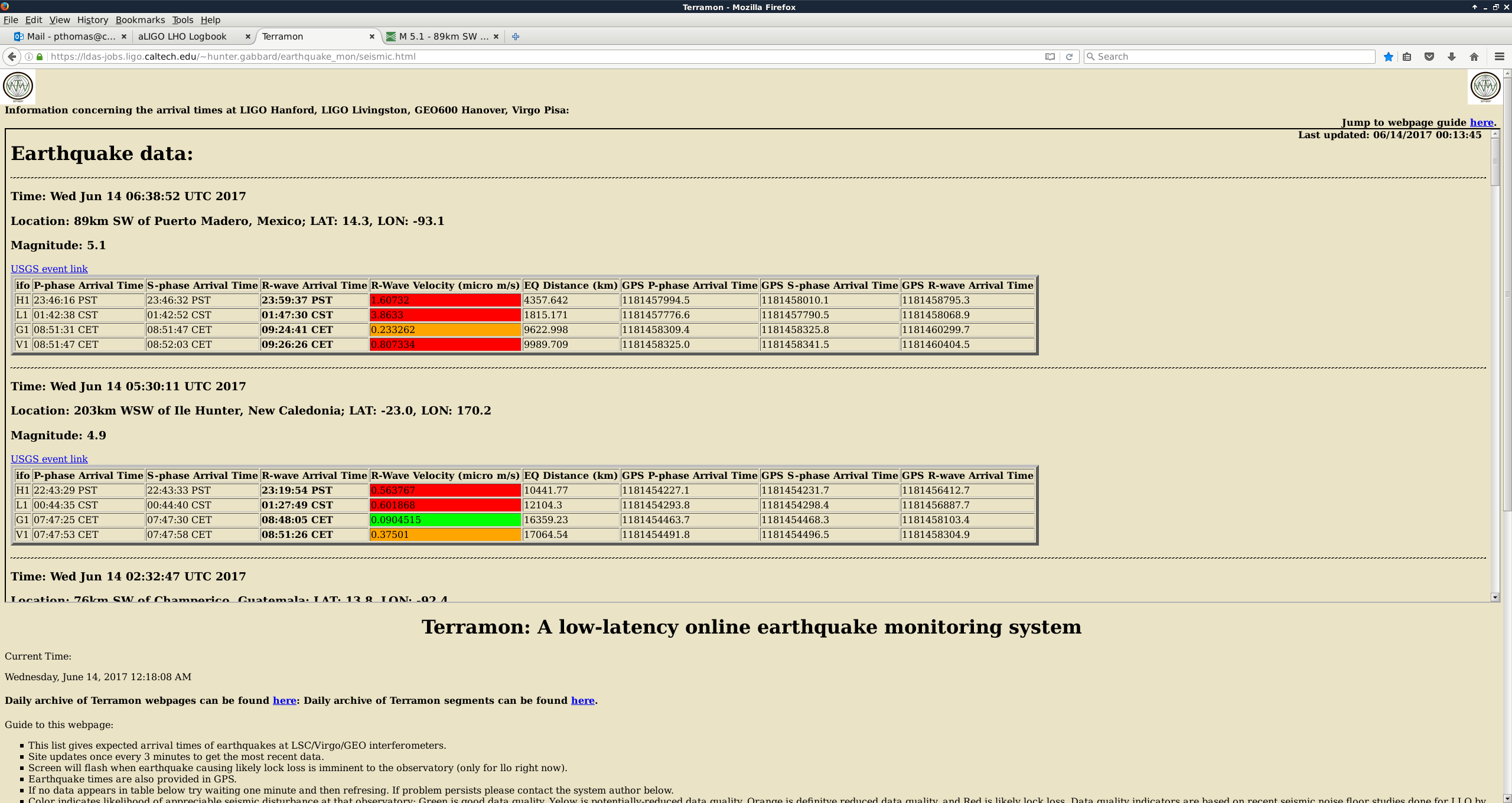This screenshot has width=1512, height=803.
Task: Open a new tab with plus icon
Action: pos(516,37)
